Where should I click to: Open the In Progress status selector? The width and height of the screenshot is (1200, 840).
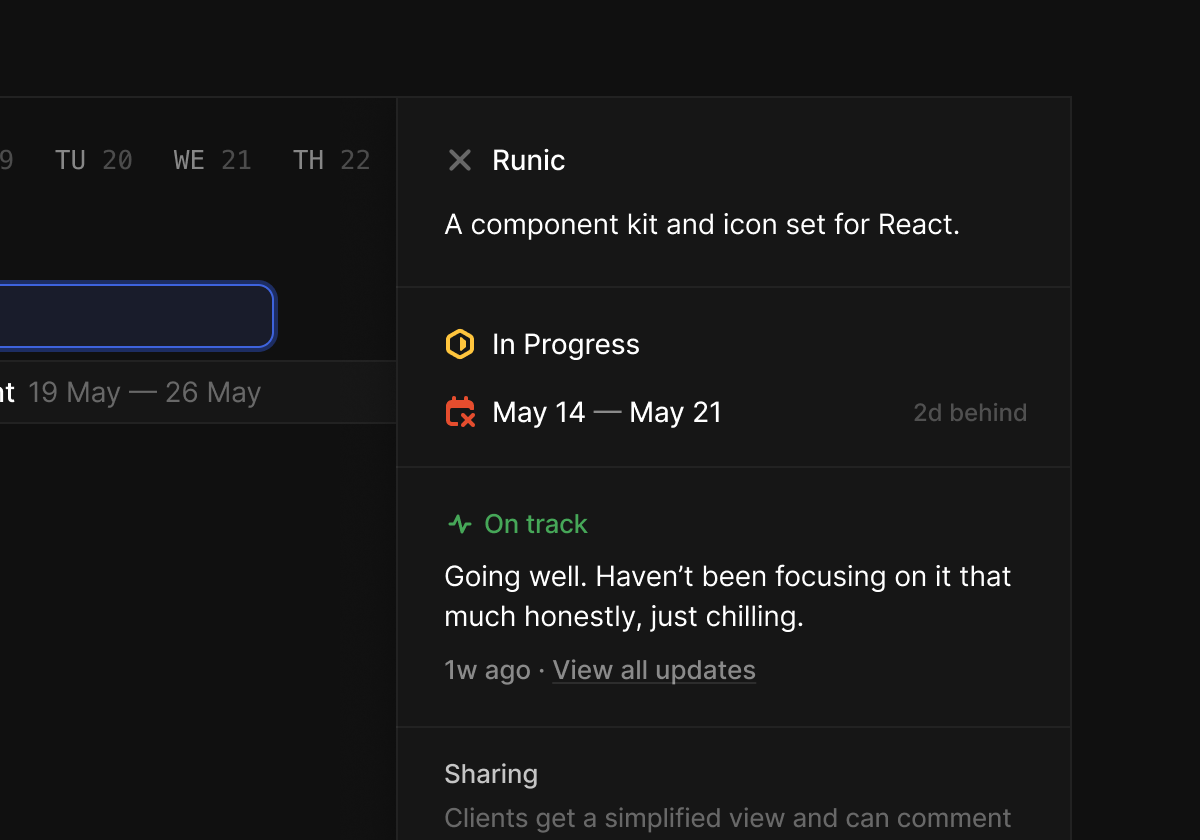pyautogui.click(x=565, y=344)
